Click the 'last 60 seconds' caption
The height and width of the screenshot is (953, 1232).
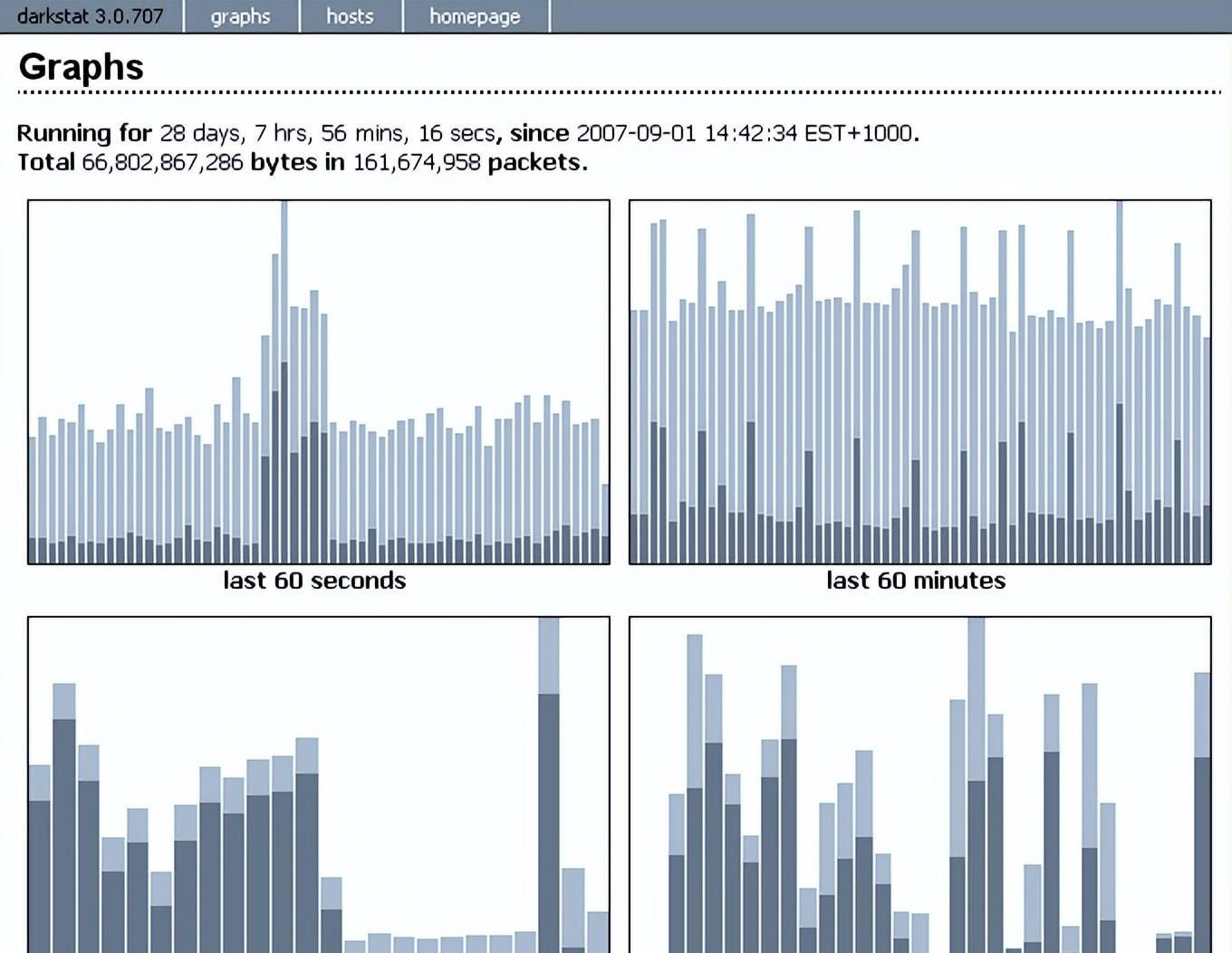(314, 581)
